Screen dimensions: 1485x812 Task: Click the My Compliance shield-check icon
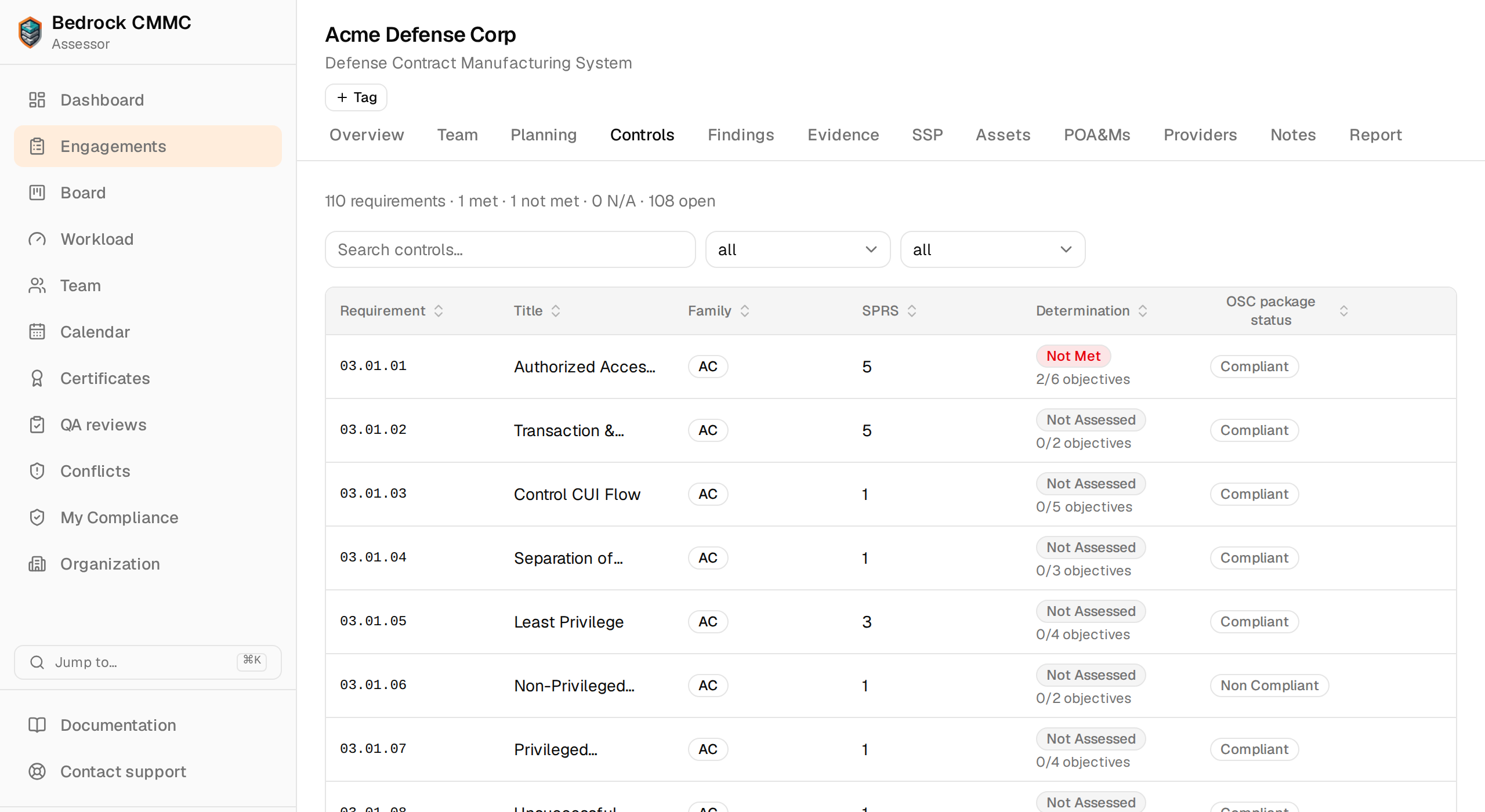pos(37,517)
